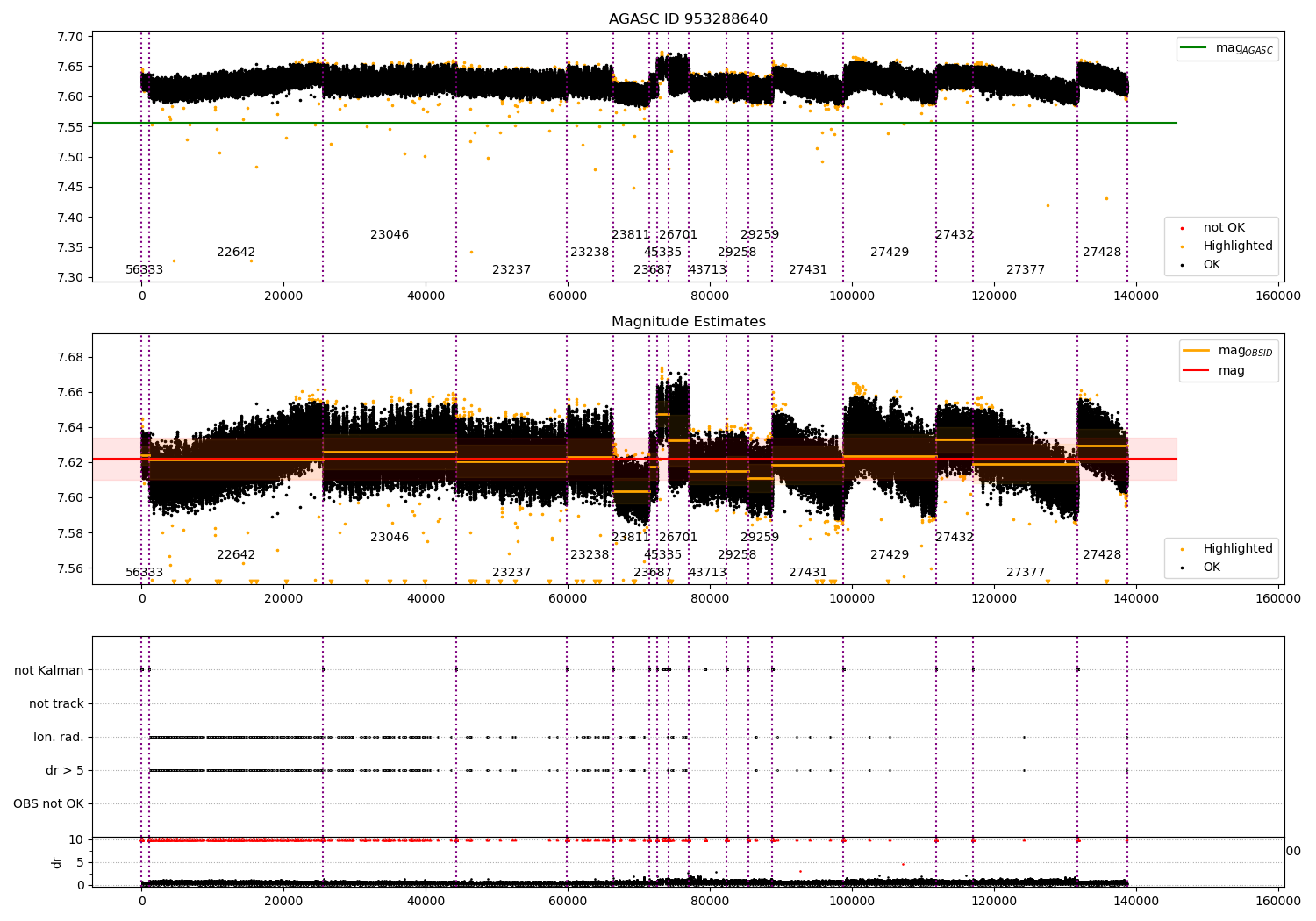
Task: Click the 7.30 y-axis tick label
Action: click(x=70, y=277)
